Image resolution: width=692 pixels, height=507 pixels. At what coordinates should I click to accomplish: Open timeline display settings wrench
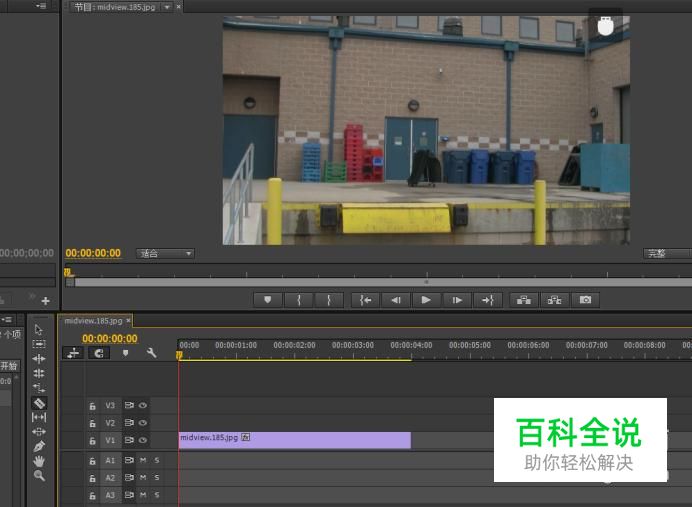tap(152, 353)
